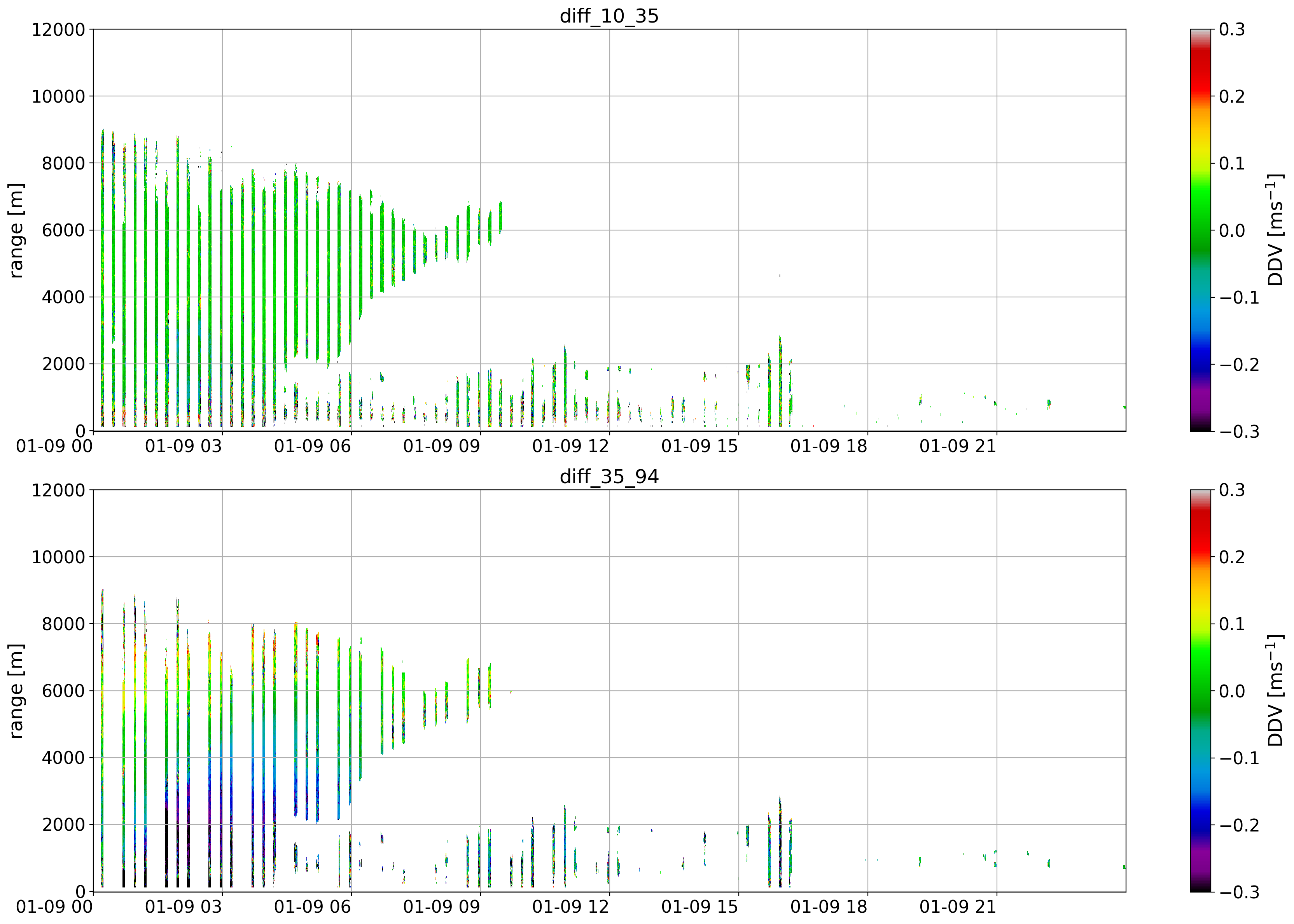Click the 0.0 colorbar tick of diff_10_35
Screen dimensions: 1294x924
pyautogui.click(x=1232, y=231)
